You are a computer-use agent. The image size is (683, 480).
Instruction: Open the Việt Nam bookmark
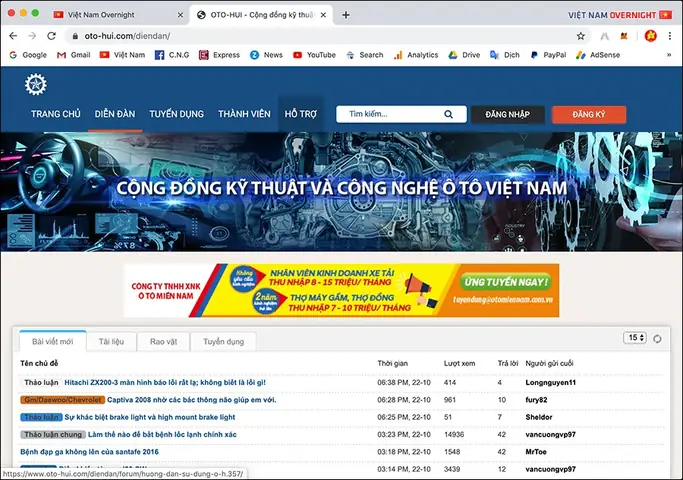click(122, 55)
